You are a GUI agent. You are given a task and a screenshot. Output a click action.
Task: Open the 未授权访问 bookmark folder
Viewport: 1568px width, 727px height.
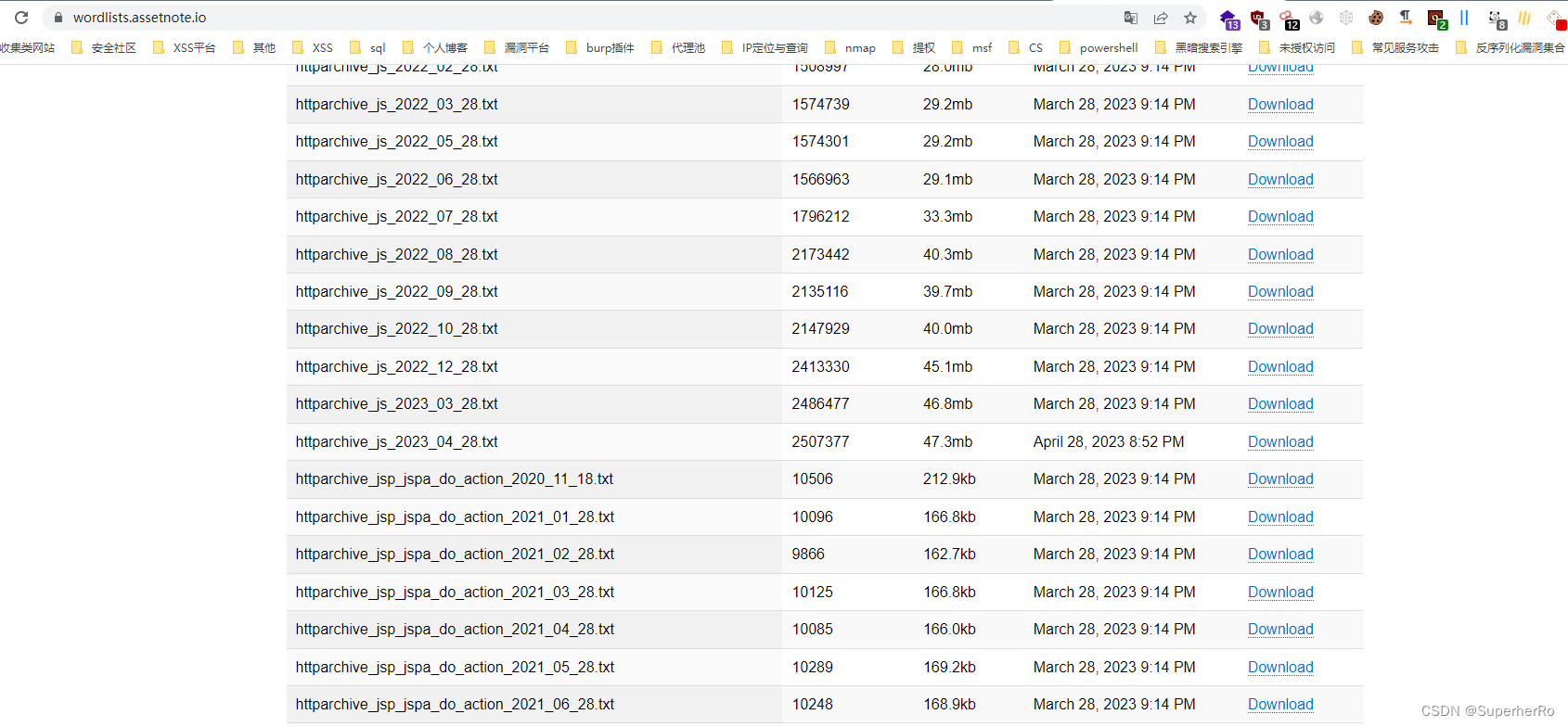point(1297,47)
